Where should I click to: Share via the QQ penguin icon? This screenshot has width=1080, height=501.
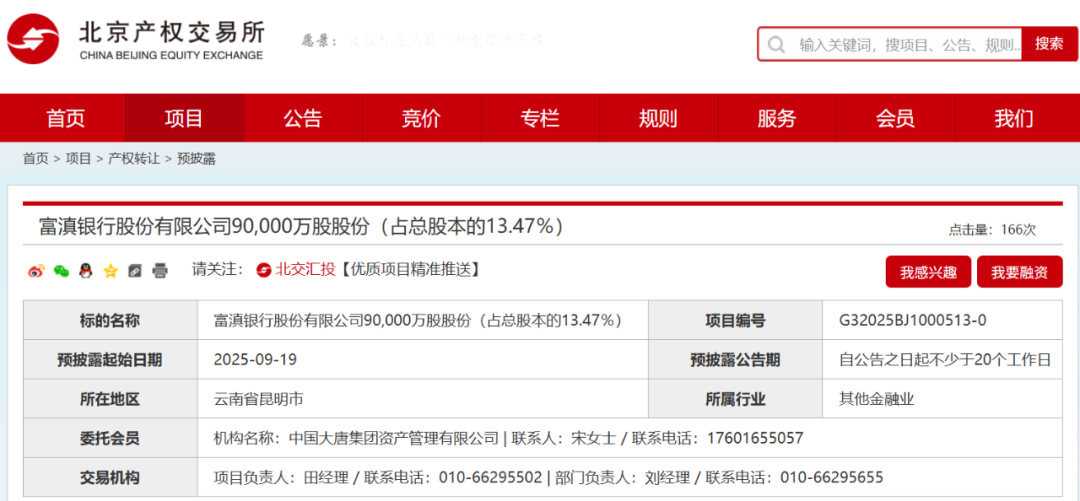pos(85,271)
